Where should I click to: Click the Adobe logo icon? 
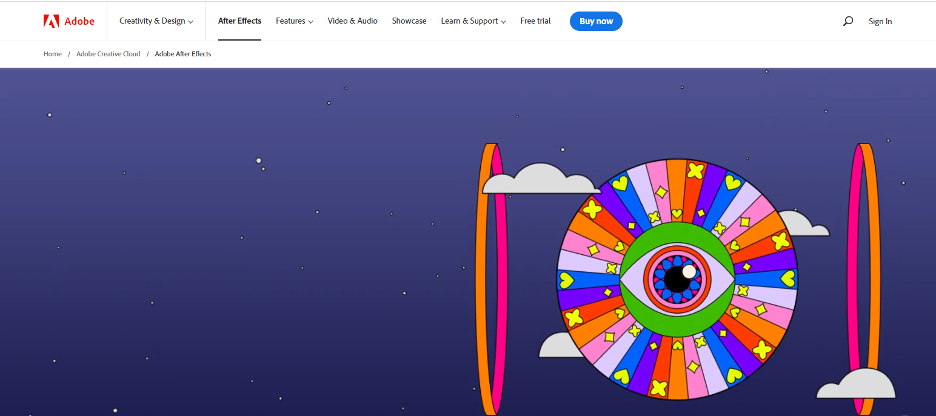click(51, 21)
